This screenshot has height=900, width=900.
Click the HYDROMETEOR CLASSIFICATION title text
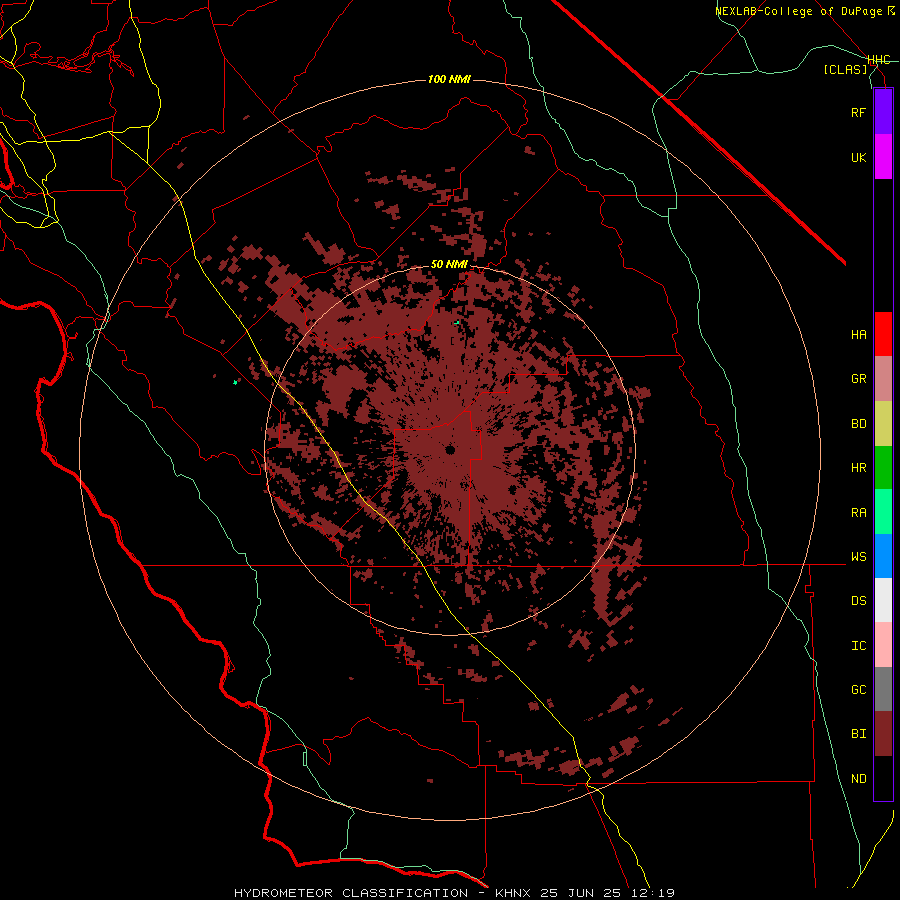[x=351, y=893]
